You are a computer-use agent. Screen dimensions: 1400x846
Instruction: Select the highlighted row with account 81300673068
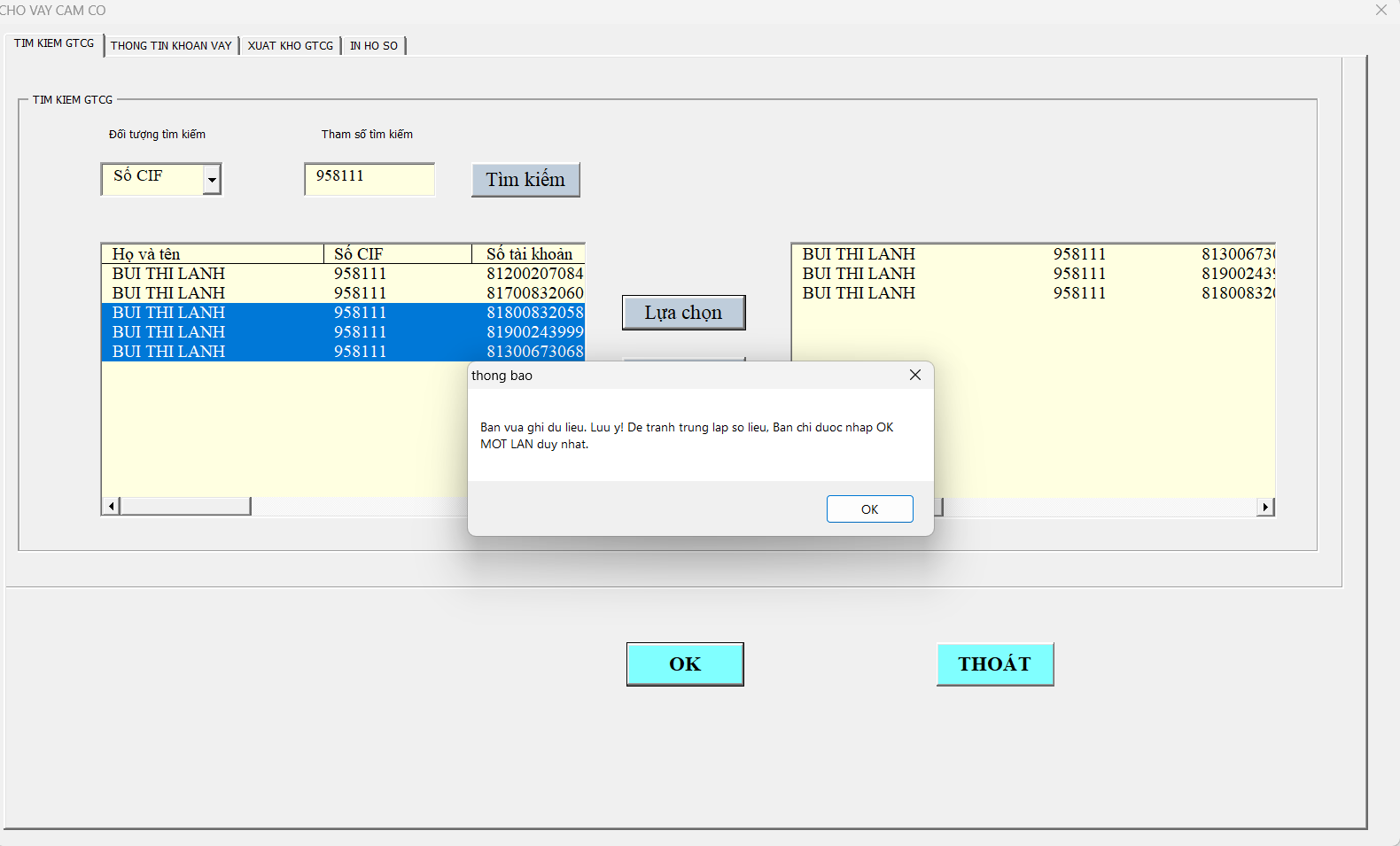click(343, 352)
